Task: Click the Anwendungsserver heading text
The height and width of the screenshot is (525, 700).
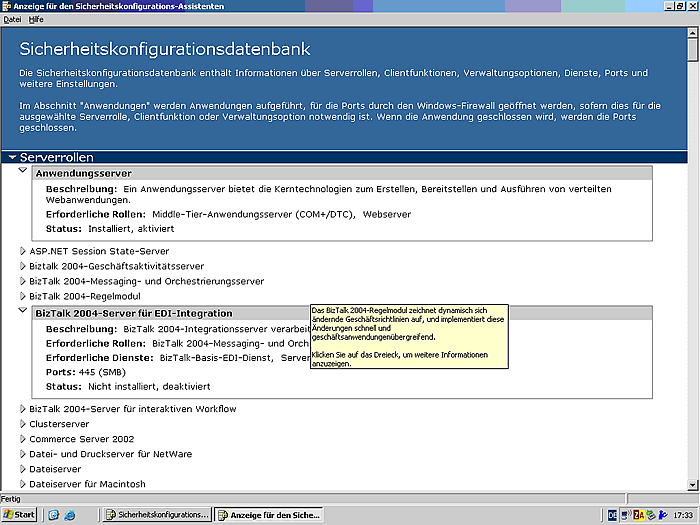Action: (x=83, y=173)
